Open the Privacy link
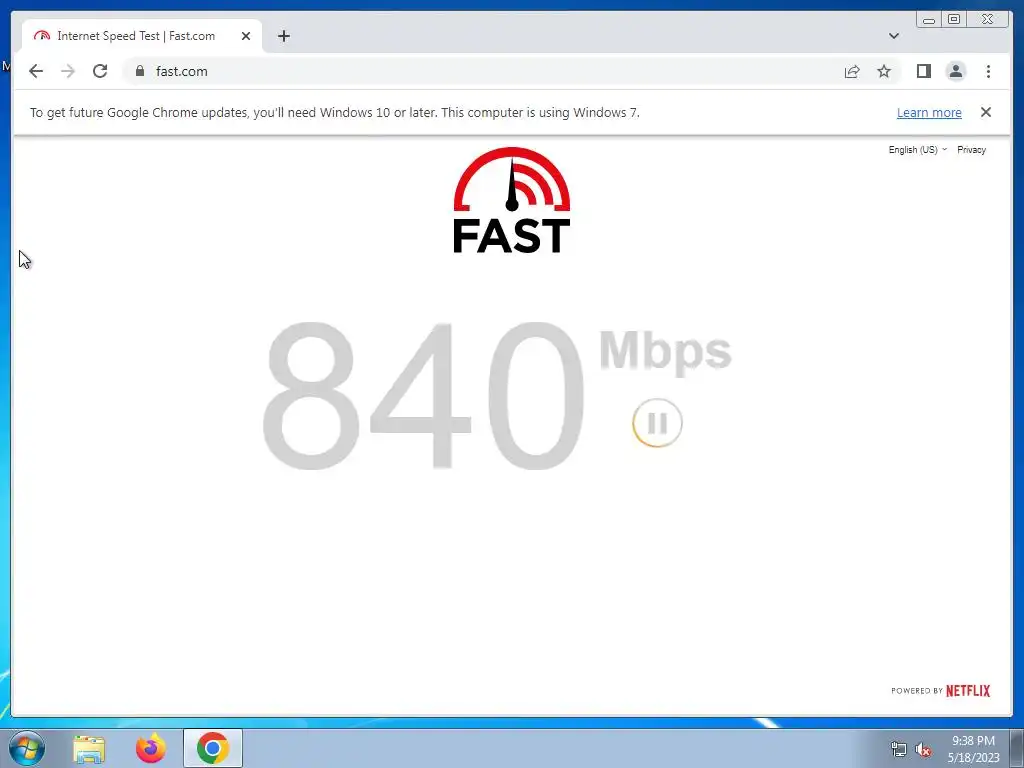This screenshot has height=768, width=1024. (x=971, y=150)
